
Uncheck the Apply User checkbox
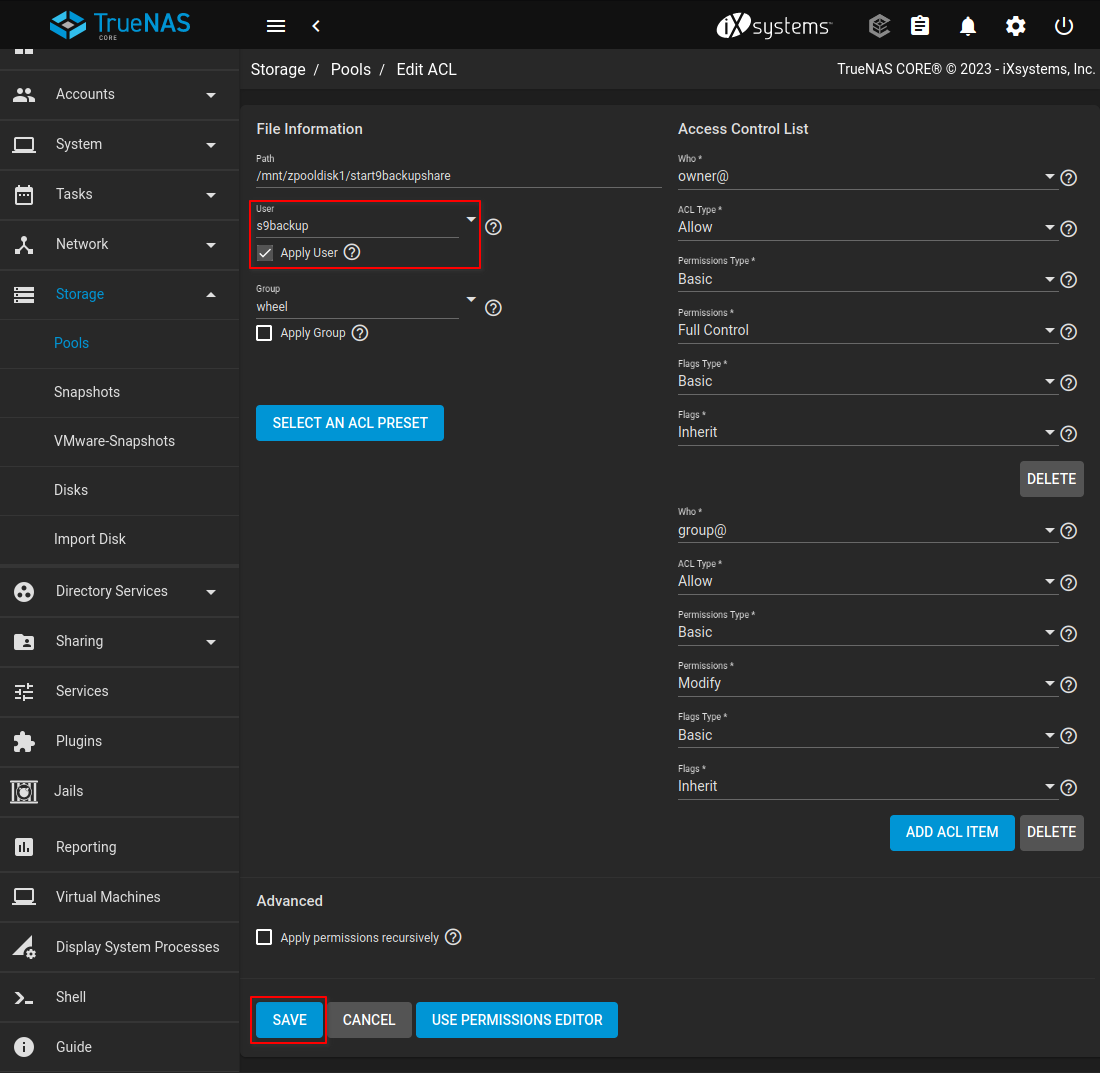tap(265, 253)
